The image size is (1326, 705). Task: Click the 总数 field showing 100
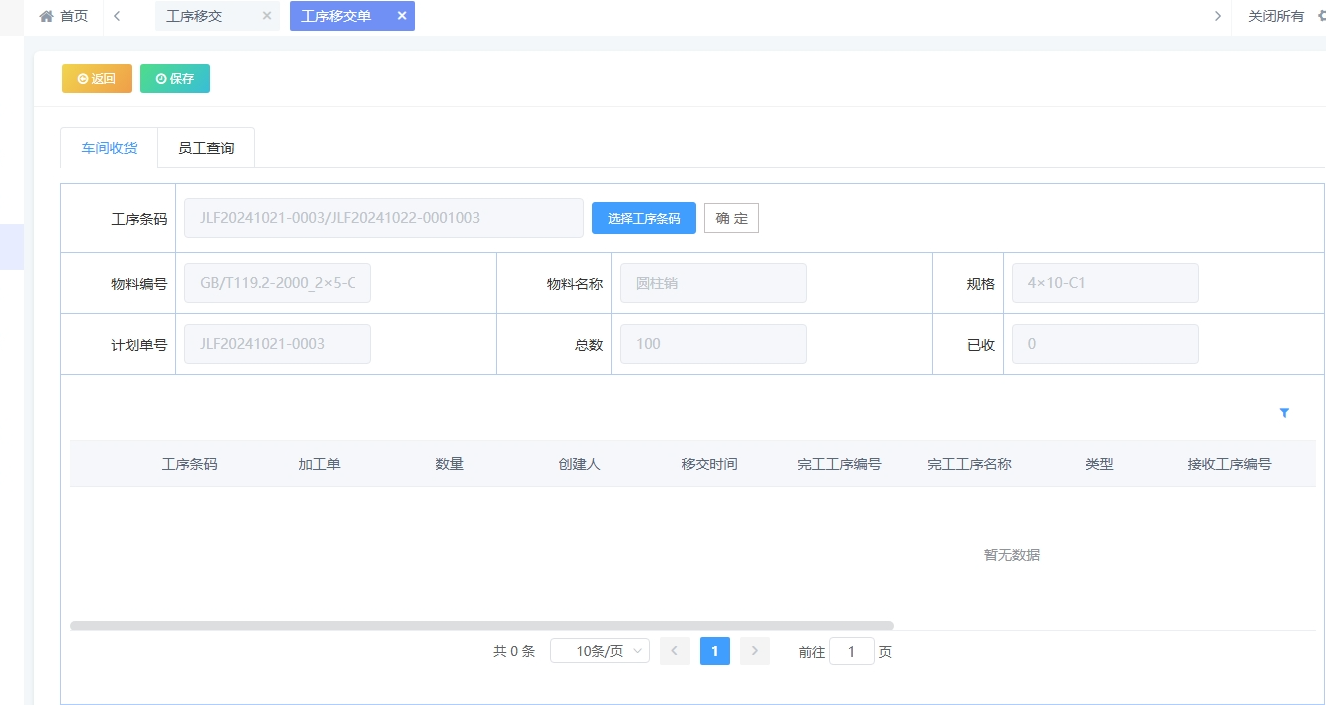click(x=713, y=344)
